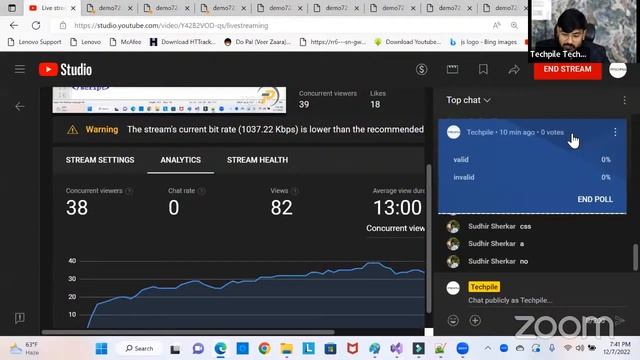Screen dimensions: 640x360
Task: Switch to the Live stream browser tab
Action: 52,8
